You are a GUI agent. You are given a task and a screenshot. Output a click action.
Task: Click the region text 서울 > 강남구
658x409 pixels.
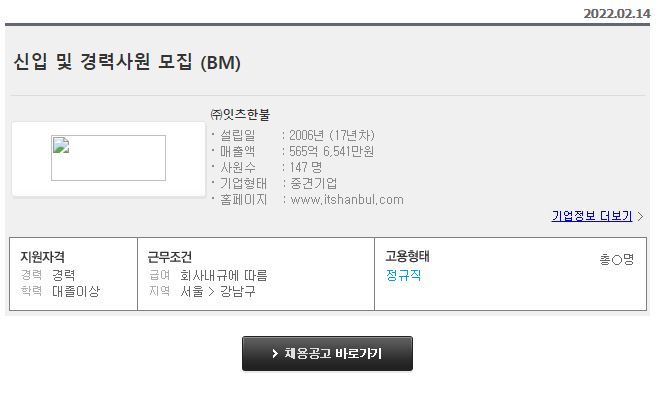tap(218, 291)
